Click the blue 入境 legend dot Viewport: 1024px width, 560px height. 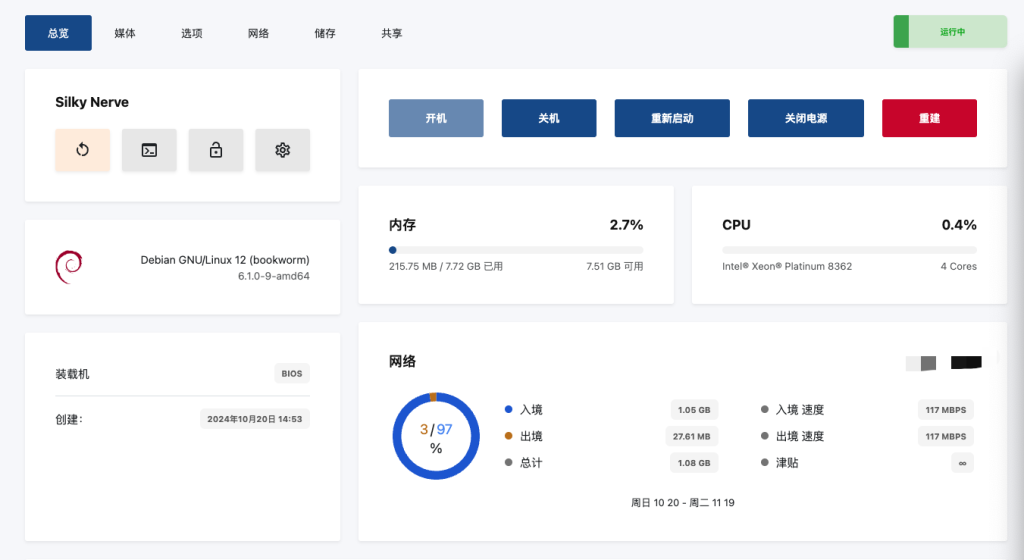[x=509, y=410]
